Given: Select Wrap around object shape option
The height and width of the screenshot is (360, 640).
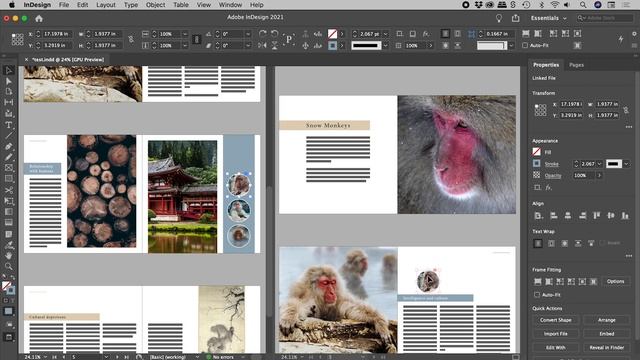Looking at the screenshot, I should [564, 243].
